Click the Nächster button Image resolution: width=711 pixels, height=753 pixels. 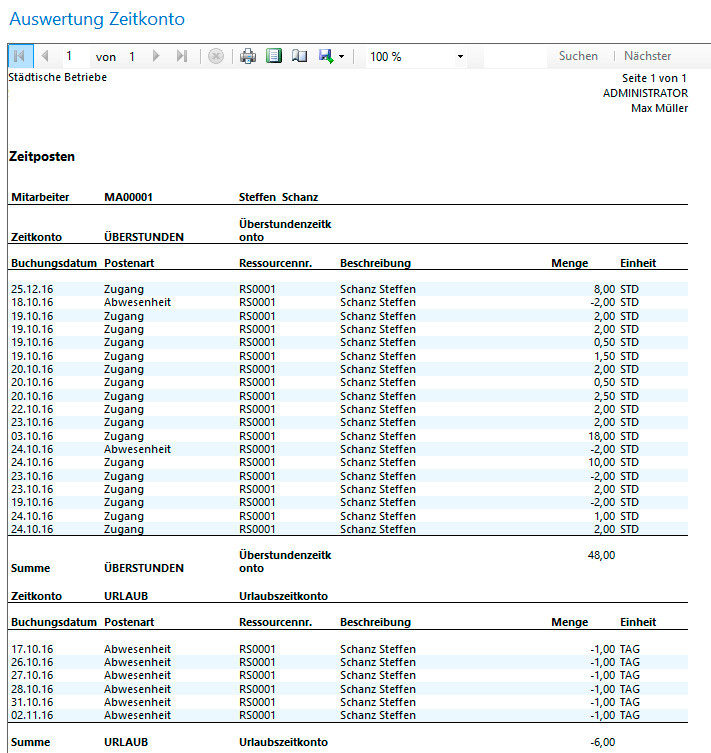click(x=647, y=56)
